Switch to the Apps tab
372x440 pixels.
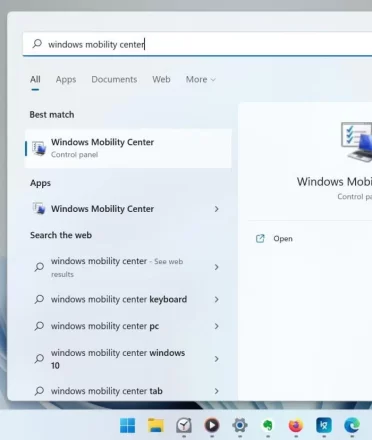point(66,79)
